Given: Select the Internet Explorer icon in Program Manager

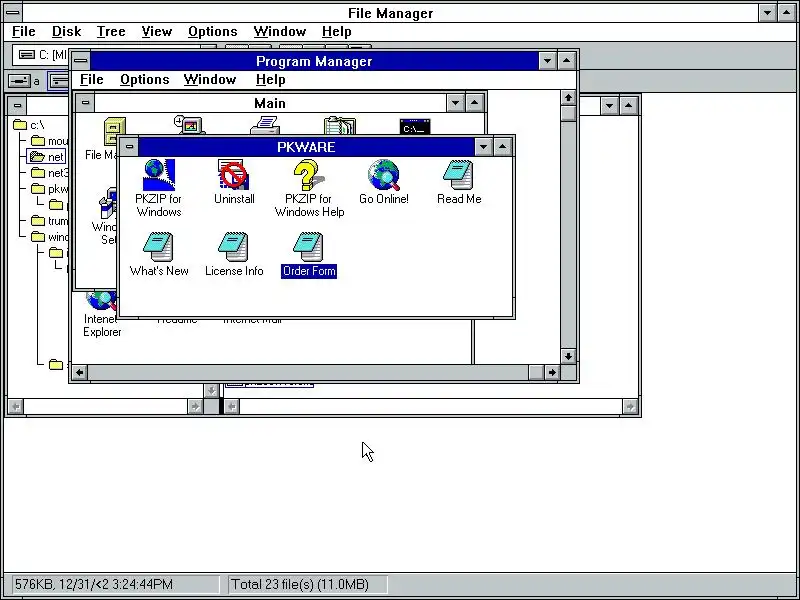Looking at the screenshot, I should (x=102, y=301).
